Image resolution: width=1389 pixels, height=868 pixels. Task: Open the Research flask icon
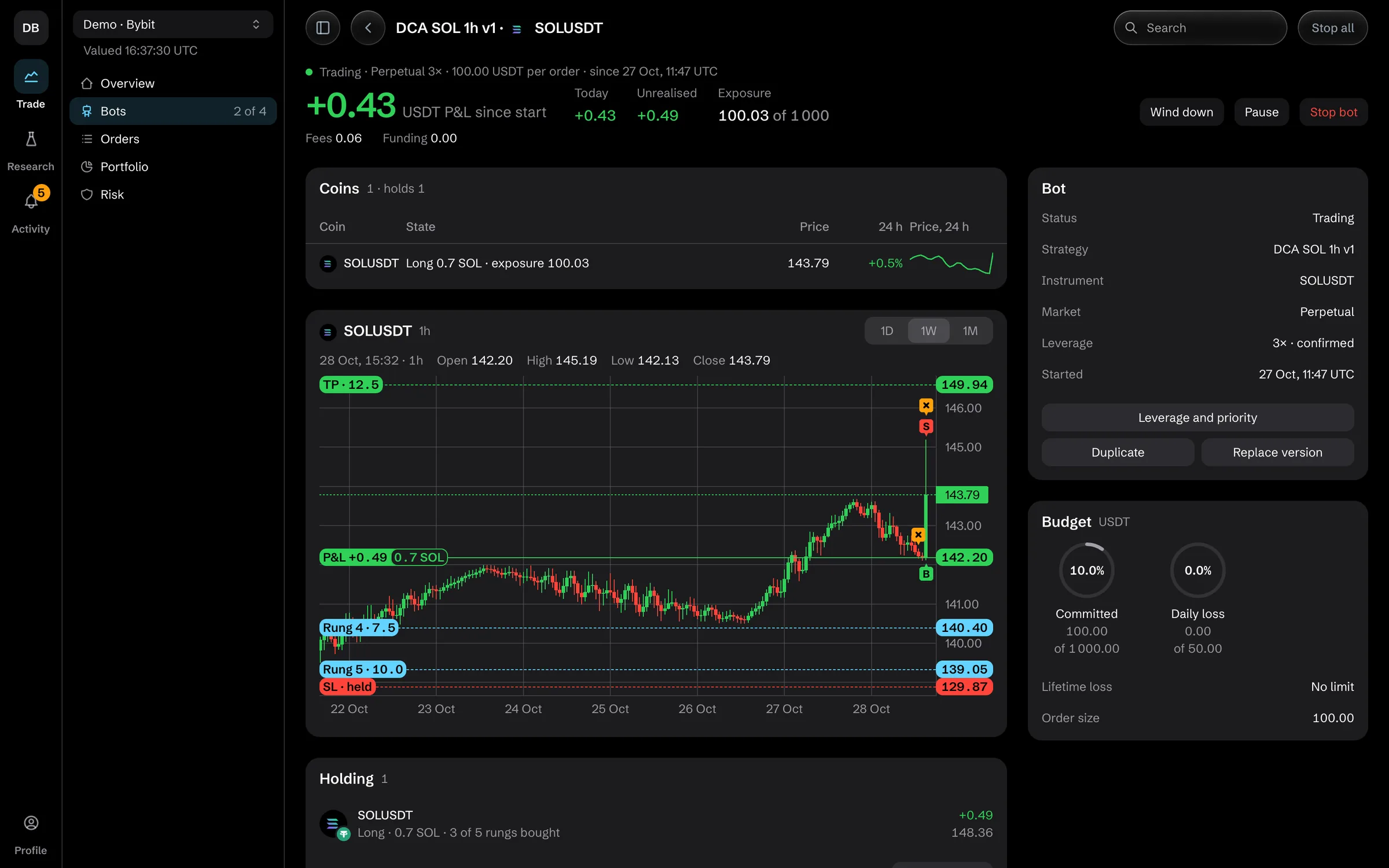[31, 139]
